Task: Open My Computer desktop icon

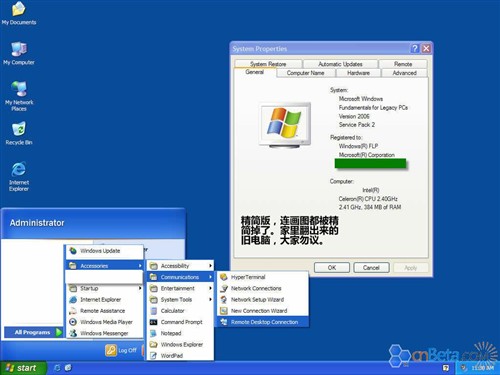Action: (x=19, y=53)
